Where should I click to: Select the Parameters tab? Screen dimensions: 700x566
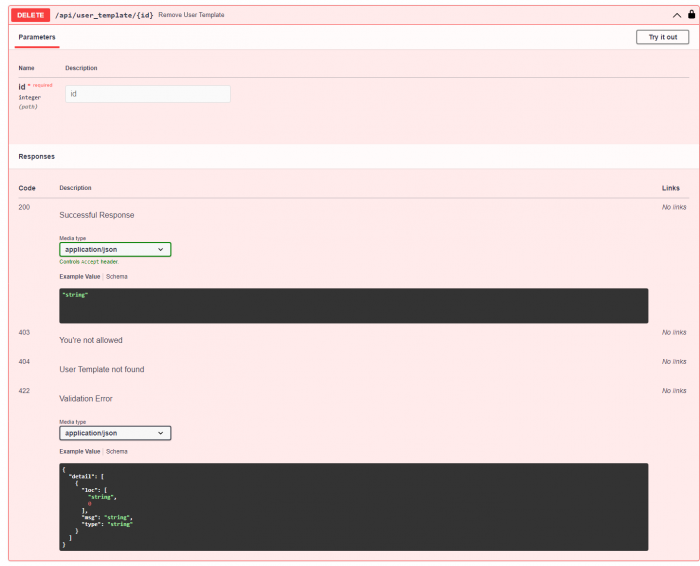pos(37,37)
